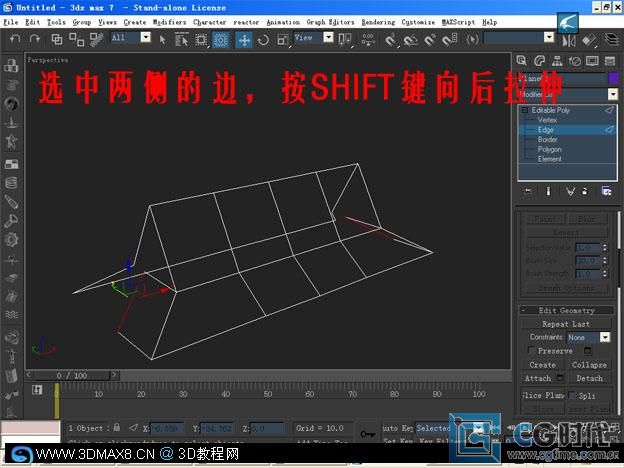Viewport: 624px width, 468px height.
Task: Open the Modifier List dropdown
Action: (x=613, y=94)
